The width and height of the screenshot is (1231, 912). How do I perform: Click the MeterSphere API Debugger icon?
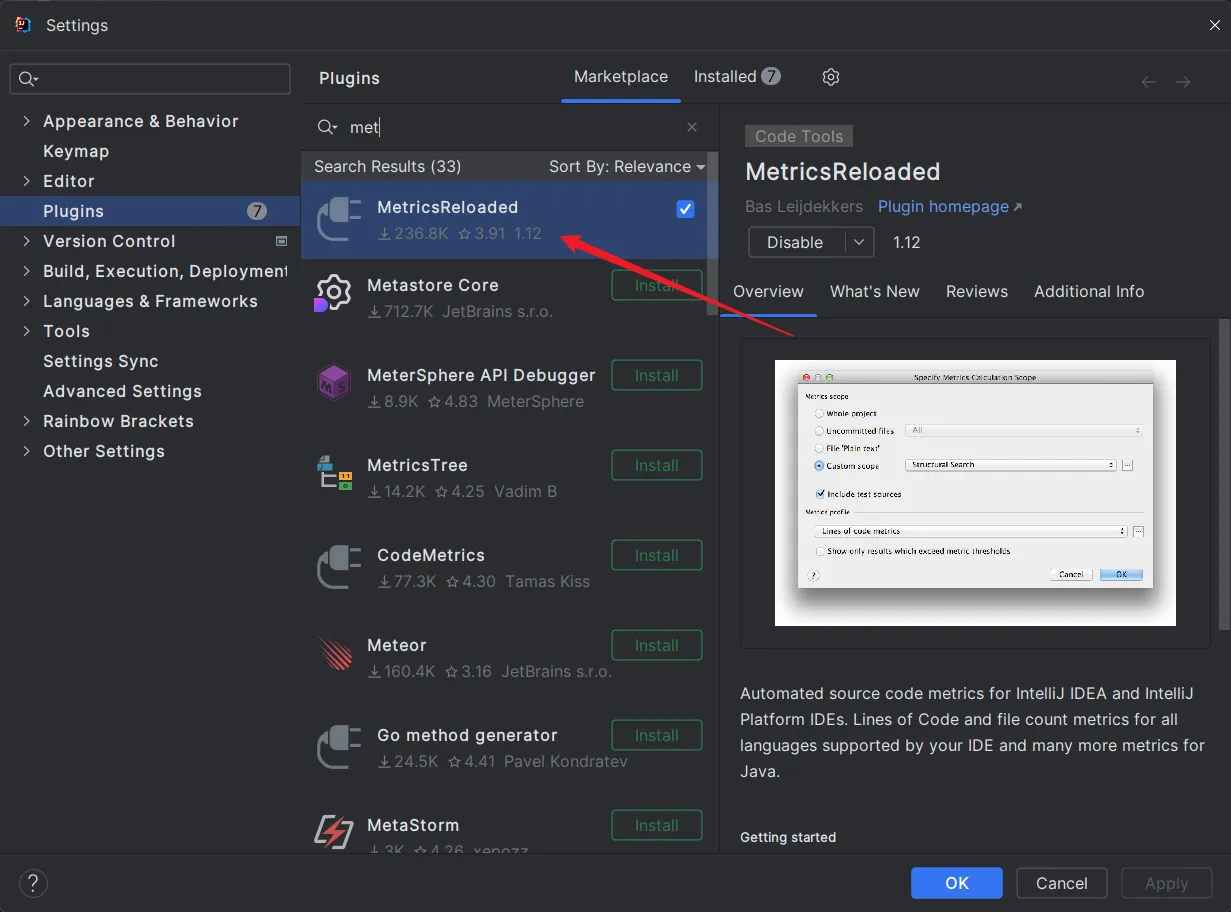coord(333,383)
